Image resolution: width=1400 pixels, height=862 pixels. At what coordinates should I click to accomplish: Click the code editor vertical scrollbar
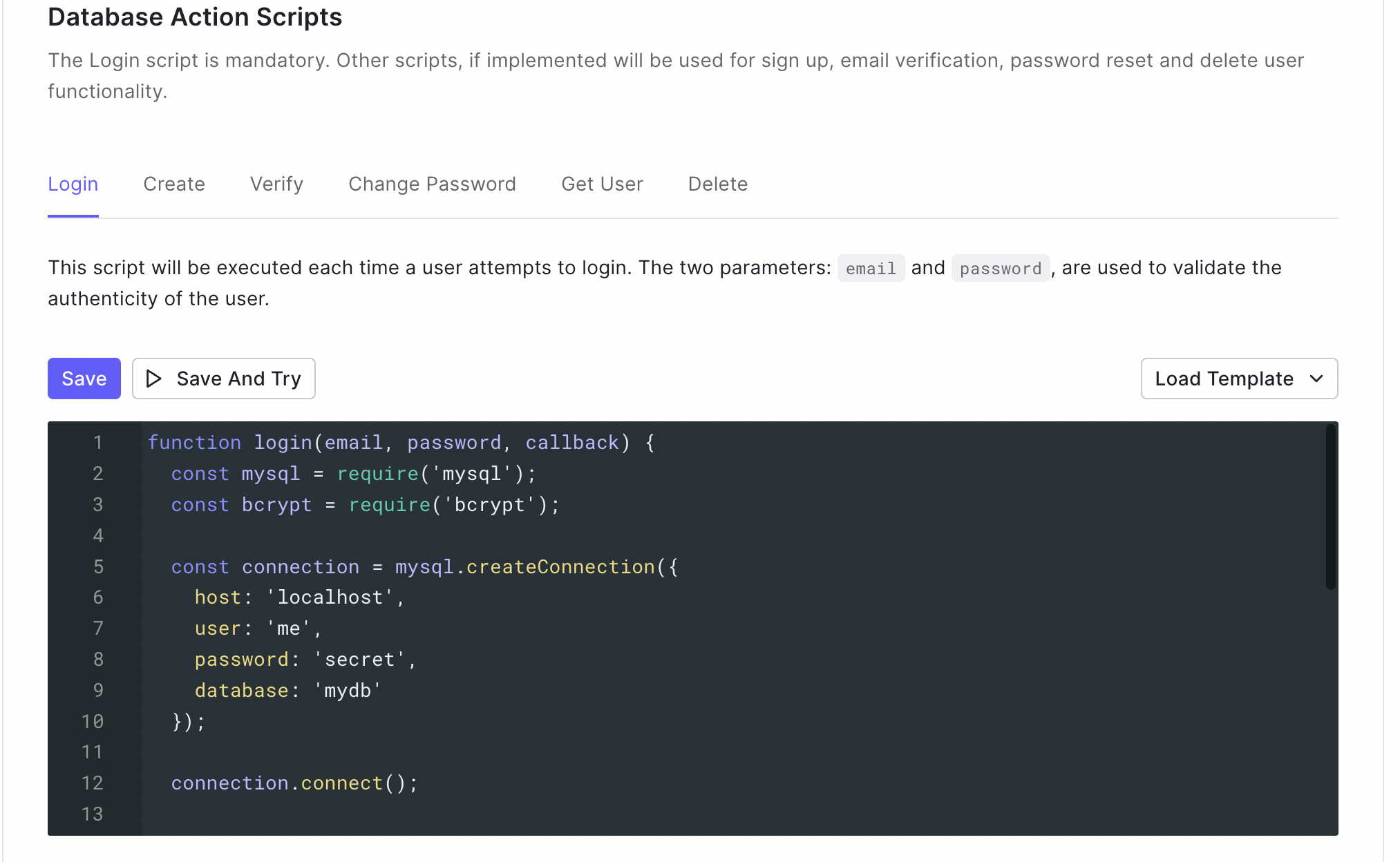pos(1330,508)
